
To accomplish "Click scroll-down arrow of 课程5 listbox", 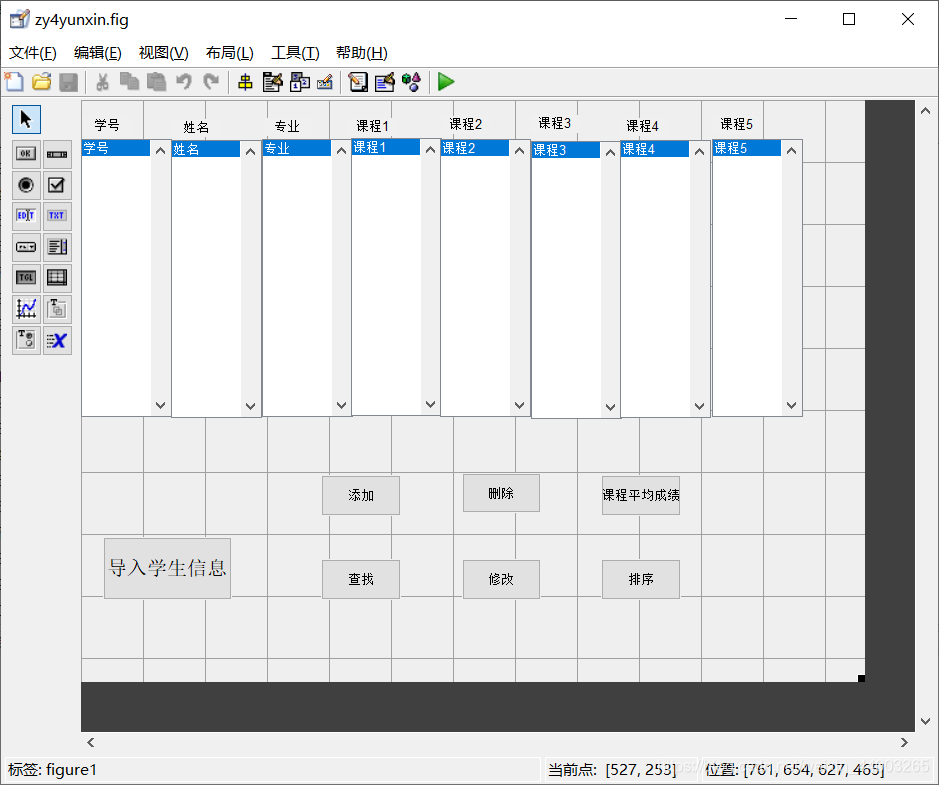I will pyautogui.click(x=791, y=405).
